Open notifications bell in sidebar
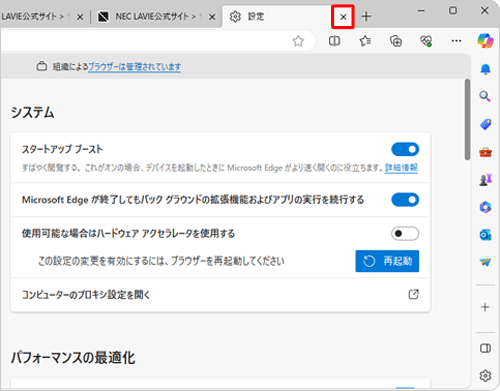The image size is (500, 391). tap(485, 69)
